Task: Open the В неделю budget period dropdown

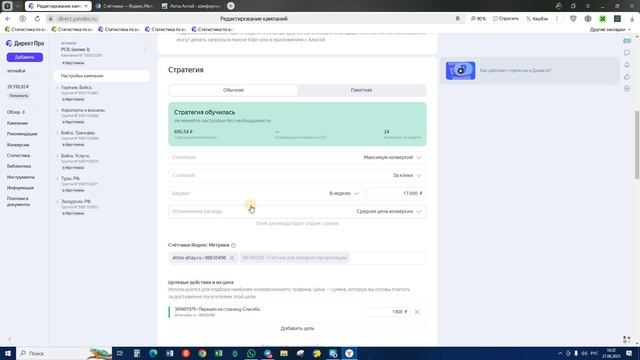Action: (x=344, y=193)
